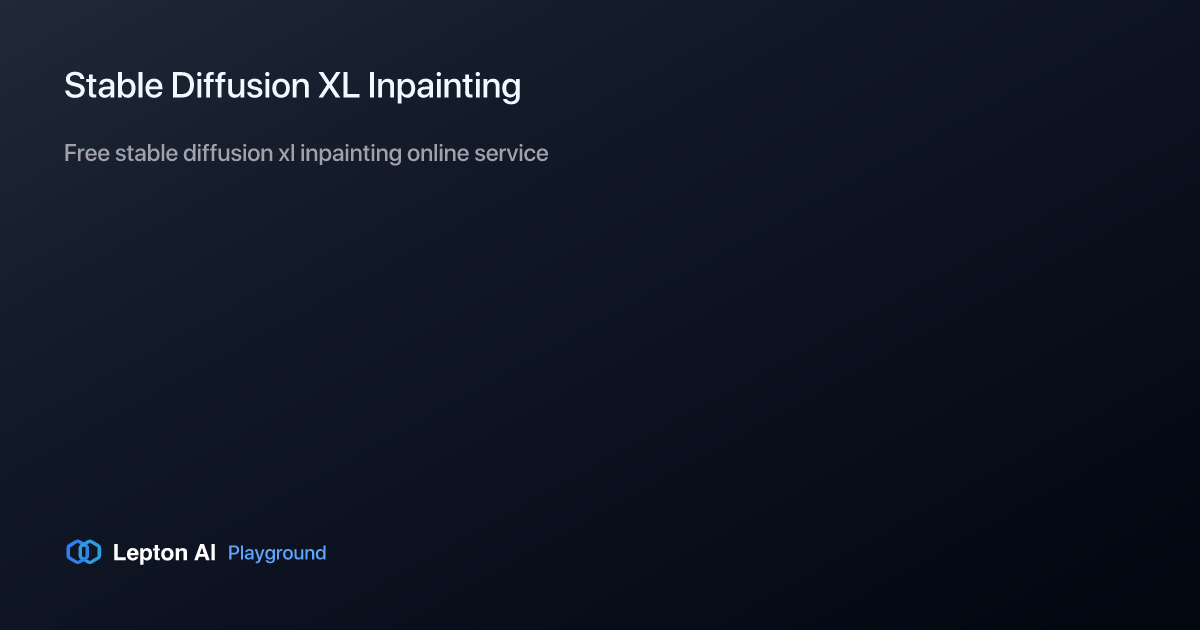Click the AI text after Lepton

(205, 552)
